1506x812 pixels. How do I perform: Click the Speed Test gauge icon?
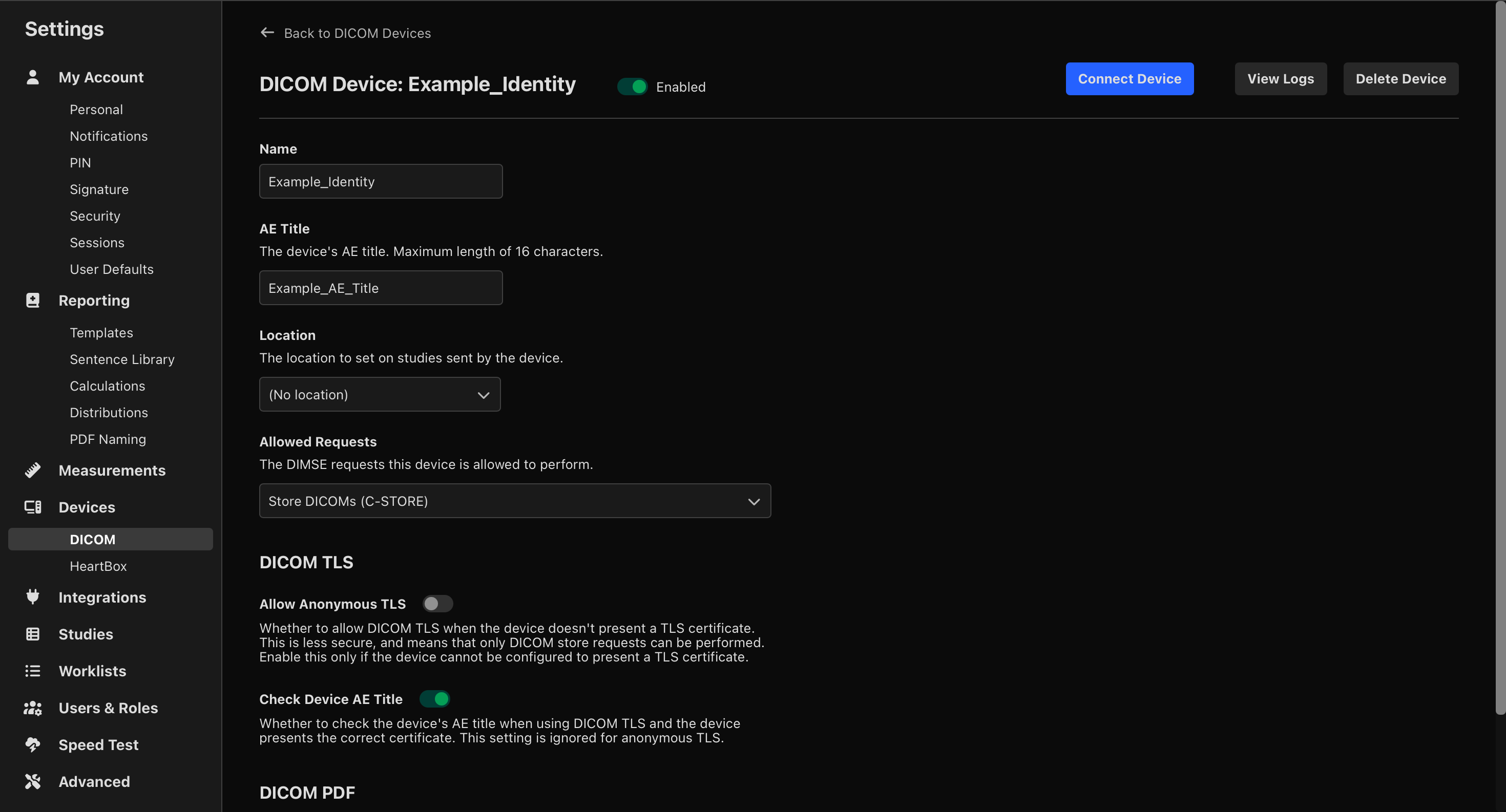click(x=33, y=745)
